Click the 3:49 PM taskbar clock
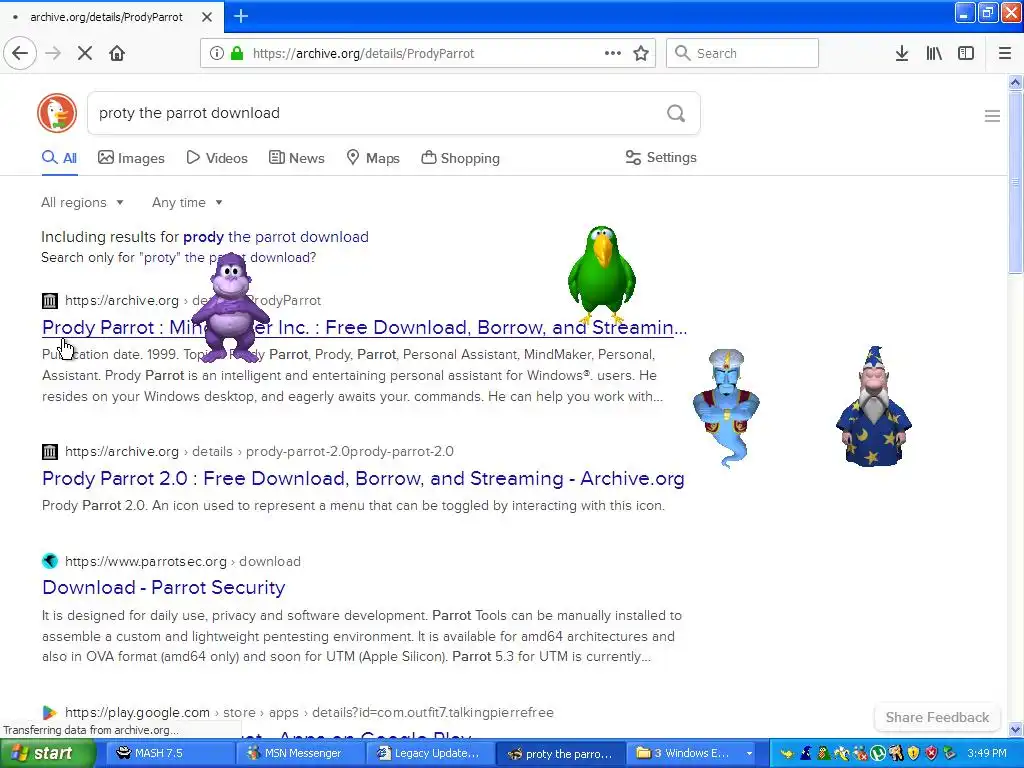Viewport: 1024px width, 768px height. (x=987, y=753)
